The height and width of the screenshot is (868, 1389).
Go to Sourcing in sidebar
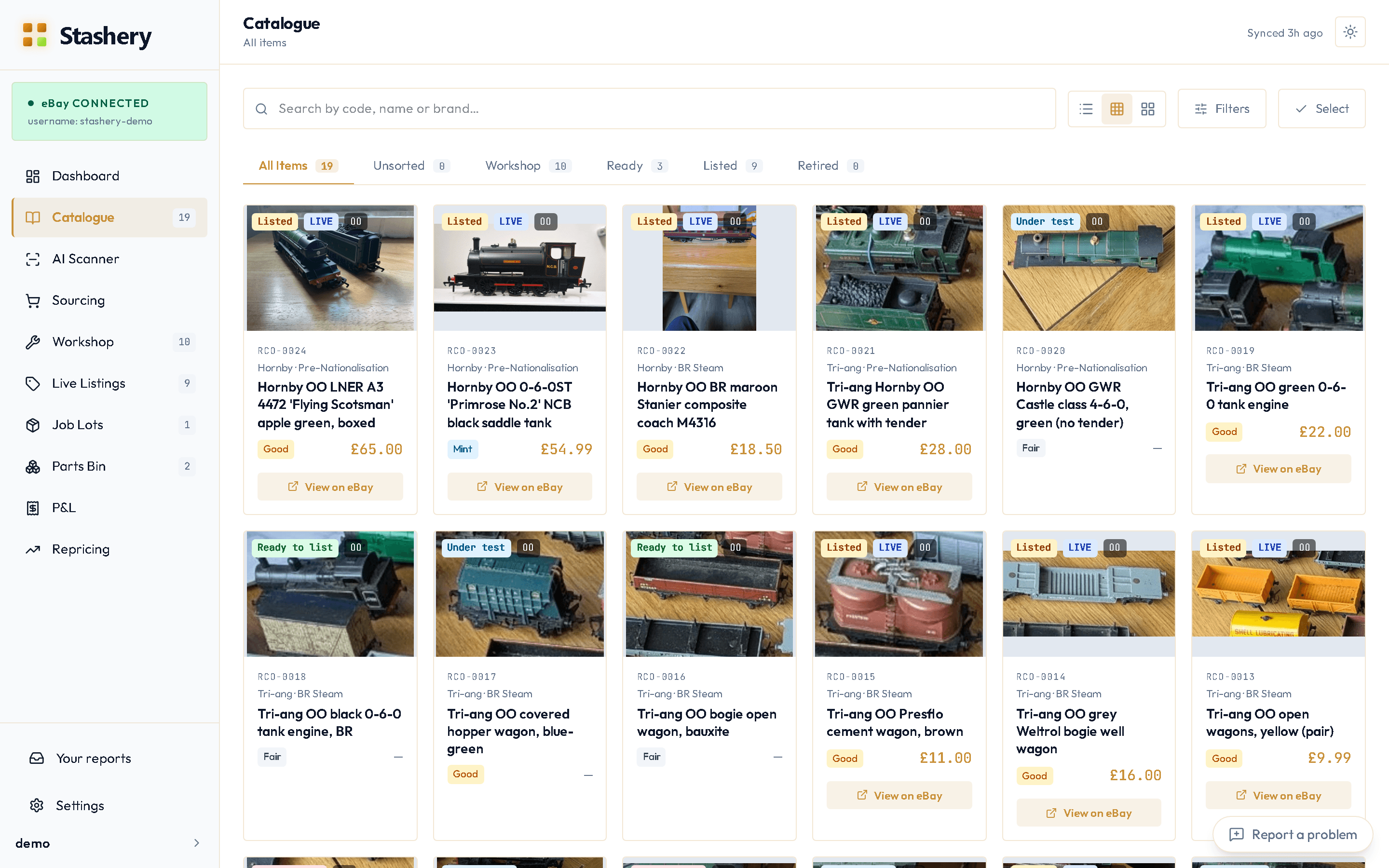pyautogui.click(x=109, y=300)
